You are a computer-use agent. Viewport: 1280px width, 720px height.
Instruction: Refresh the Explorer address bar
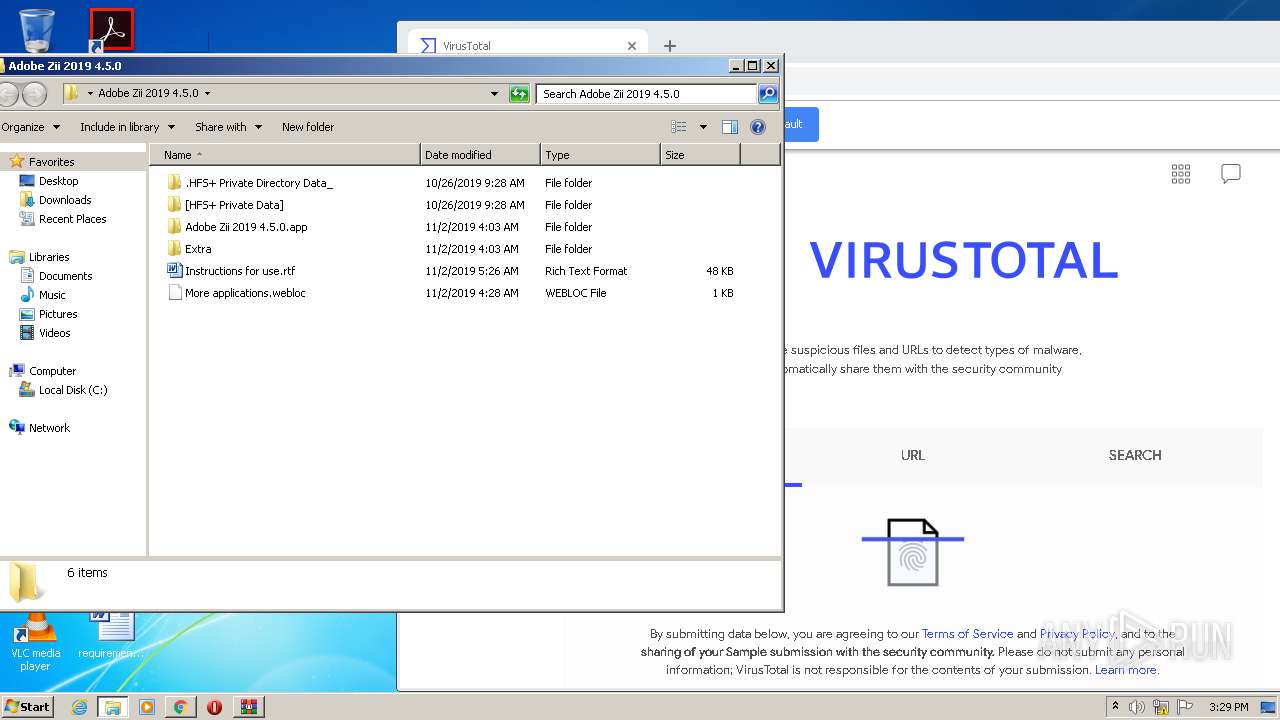point(519,94)
